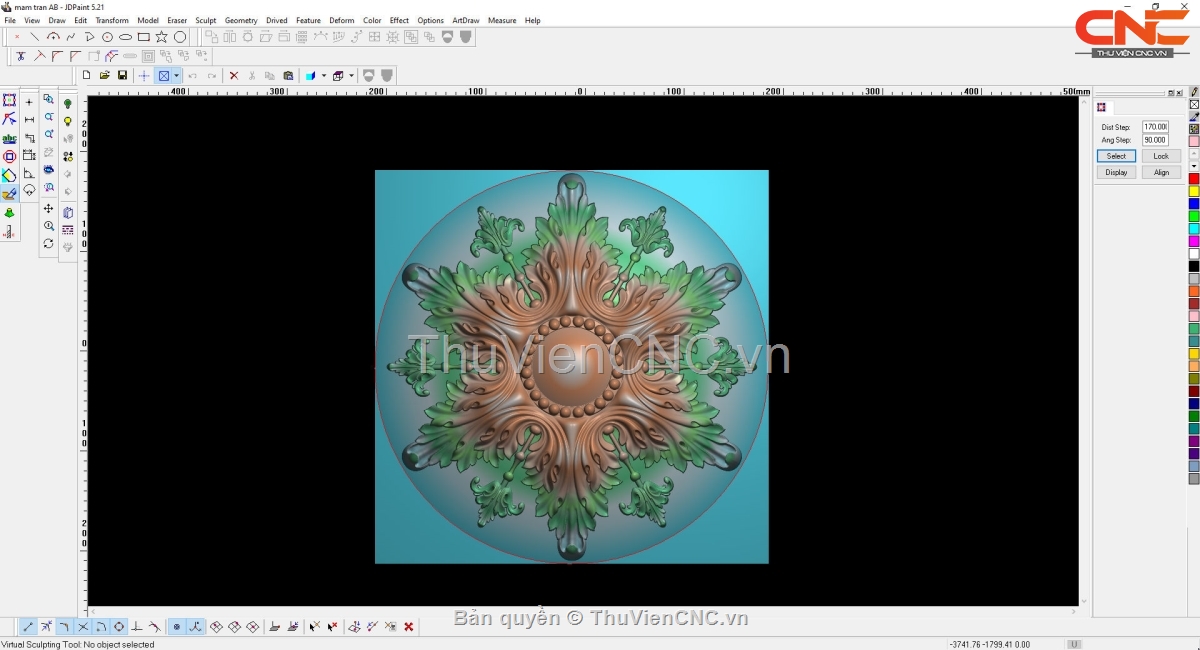Click the Align button
The height and width of the screenshot is (650, 1200).
point(1161,172)
